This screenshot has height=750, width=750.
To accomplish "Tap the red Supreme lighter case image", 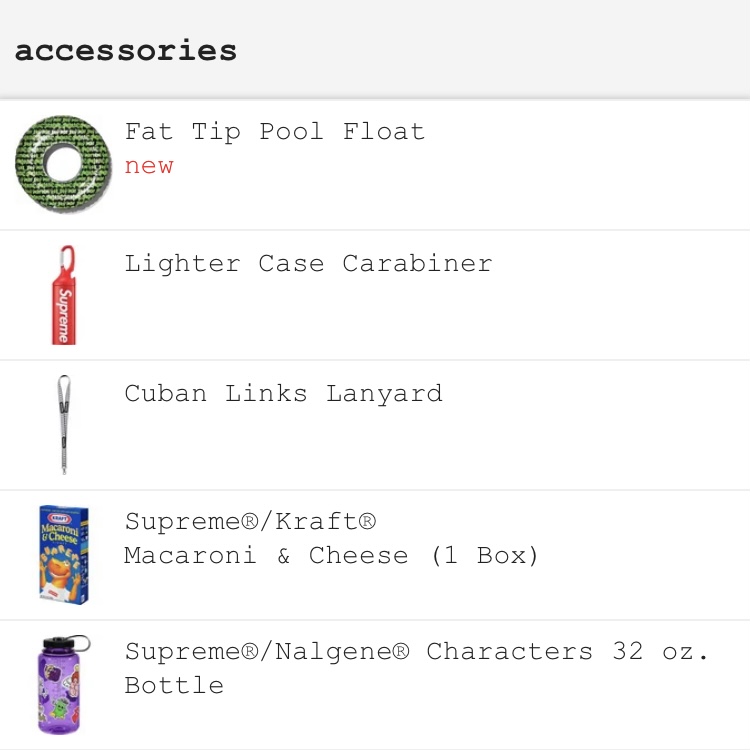I will (x=64, y=295).
